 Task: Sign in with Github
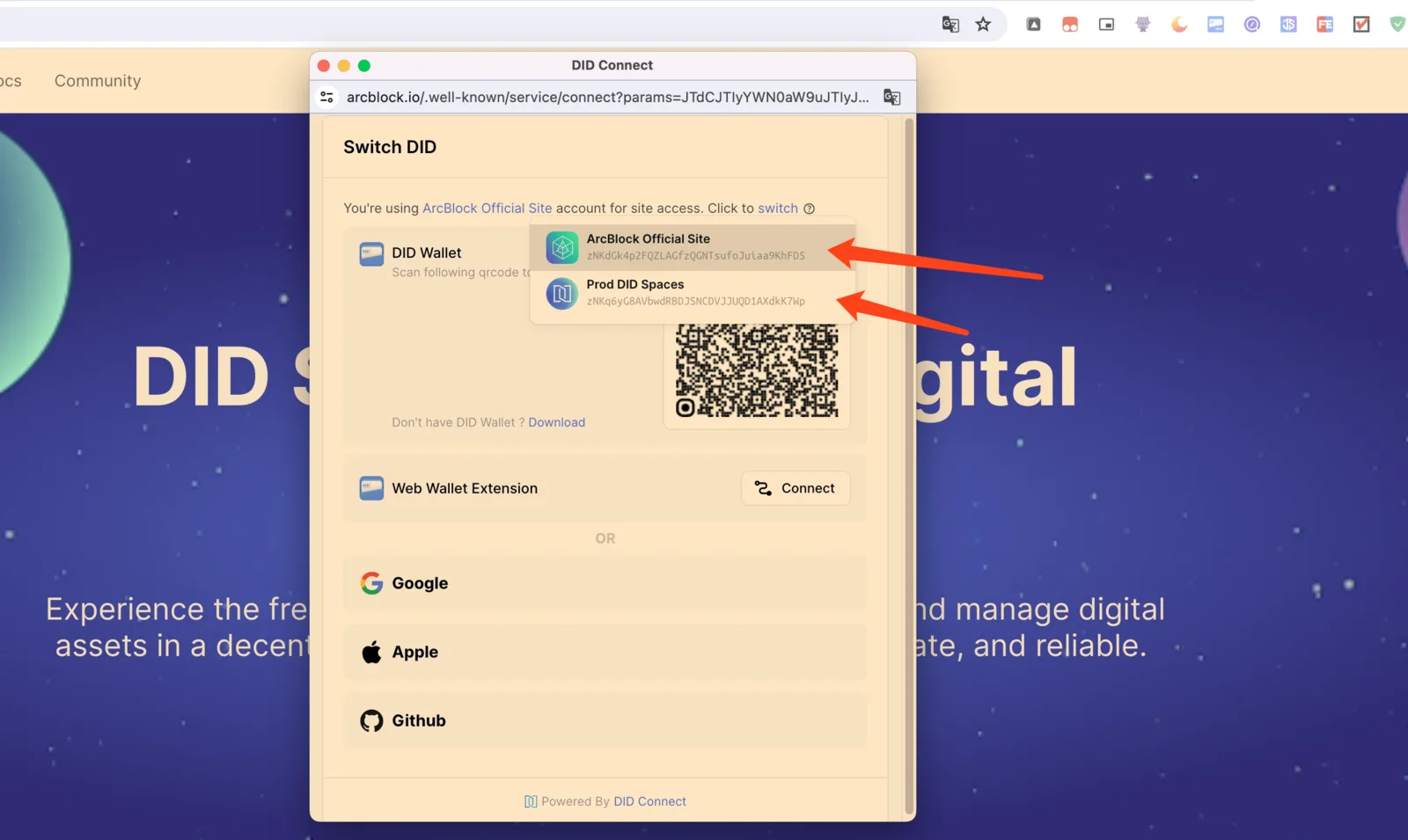pos(605,720)
